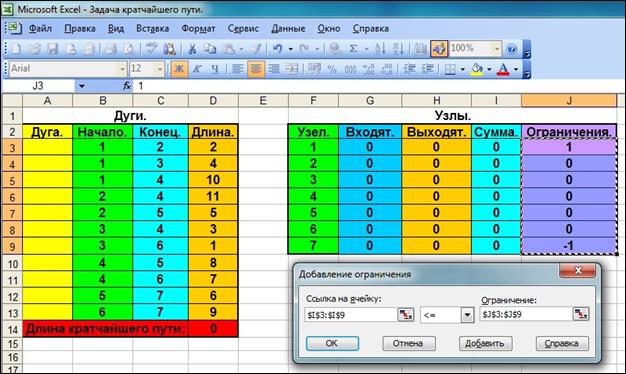Viewport: 626px width, 374px height.
Task: Toggle align right button
Action: pyautogui.click(x=274, y=69)
